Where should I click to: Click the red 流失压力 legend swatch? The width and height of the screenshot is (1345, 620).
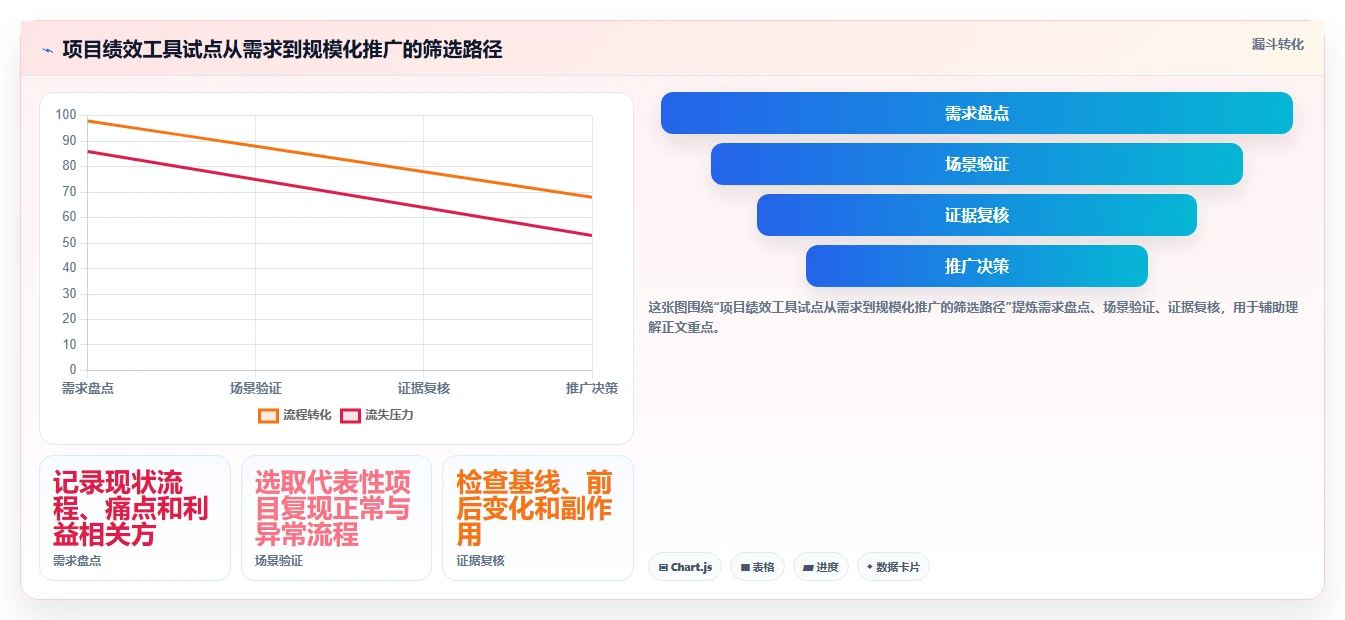[350, 415]
